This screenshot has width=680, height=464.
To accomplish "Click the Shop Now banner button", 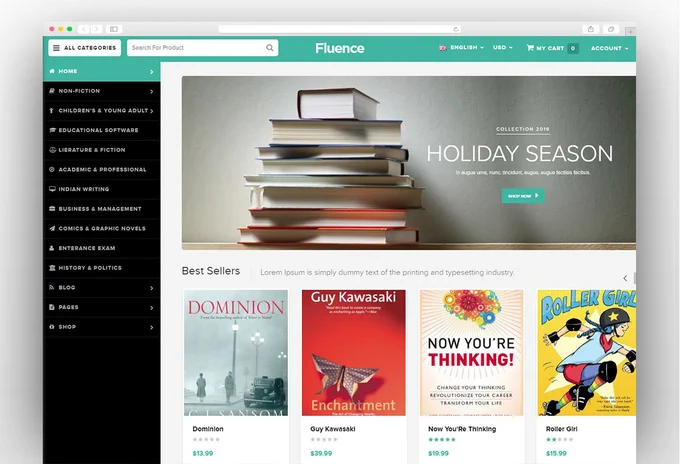I will (523, 196).
